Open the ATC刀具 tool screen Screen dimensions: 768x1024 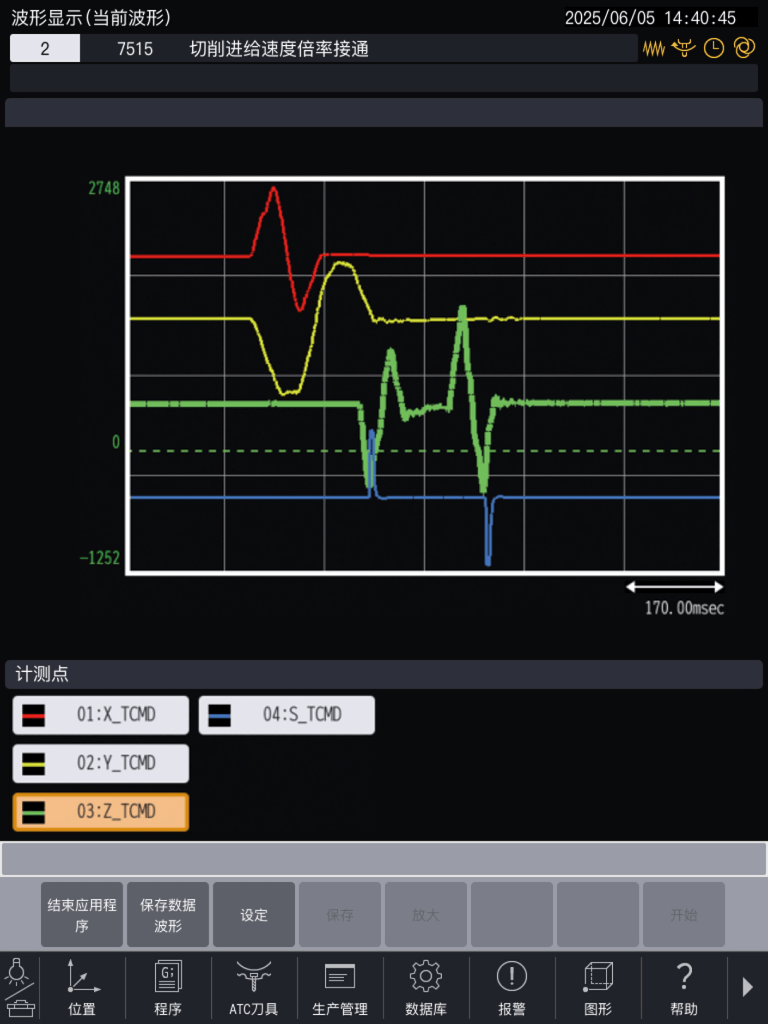[254, 988]
